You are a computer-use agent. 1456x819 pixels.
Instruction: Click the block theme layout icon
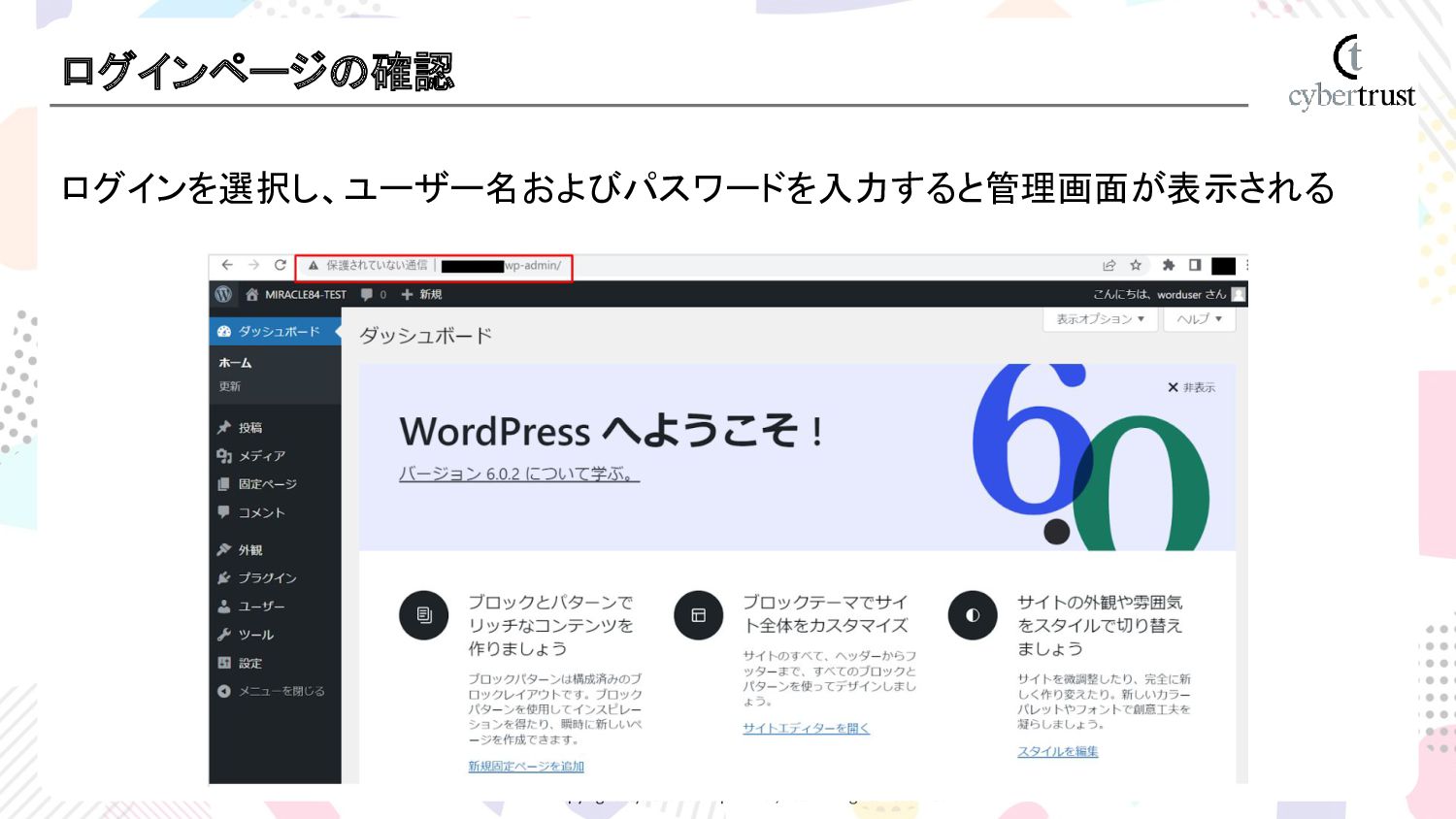click(x=698, y=615)
